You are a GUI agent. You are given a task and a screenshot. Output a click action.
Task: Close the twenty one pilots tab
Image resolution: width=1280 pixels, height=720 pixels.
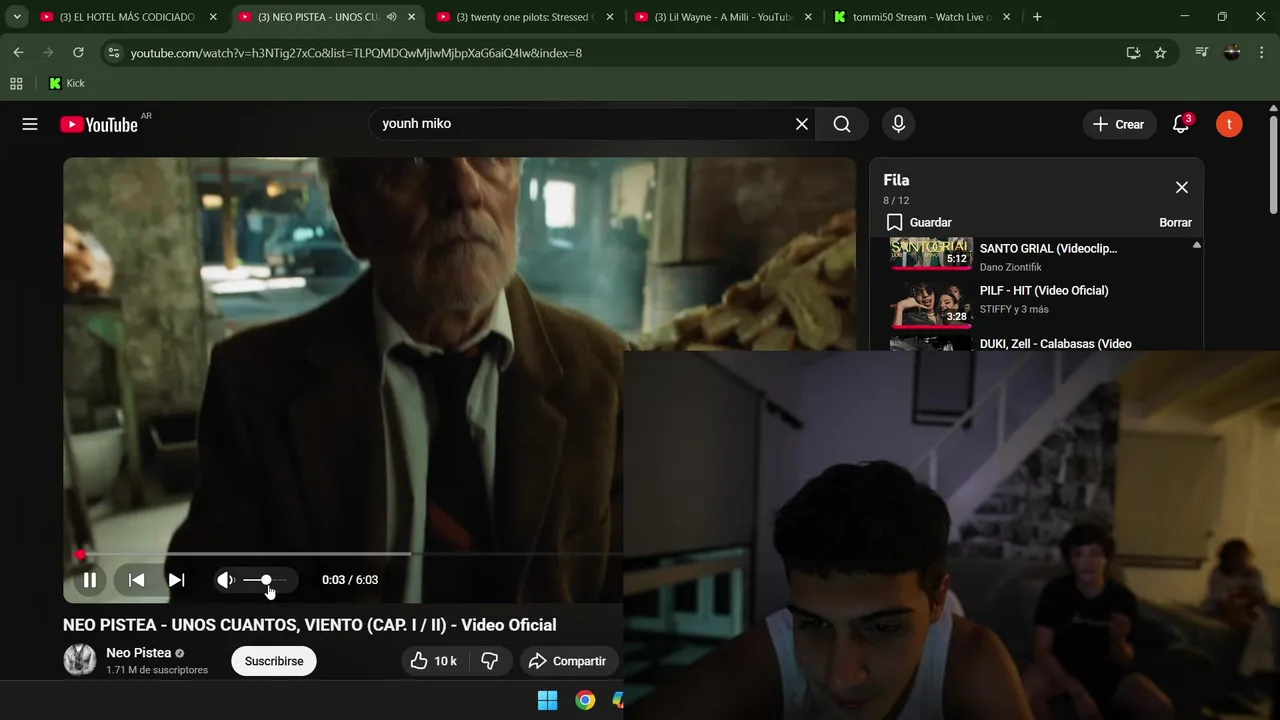click(x=610, y=17)
